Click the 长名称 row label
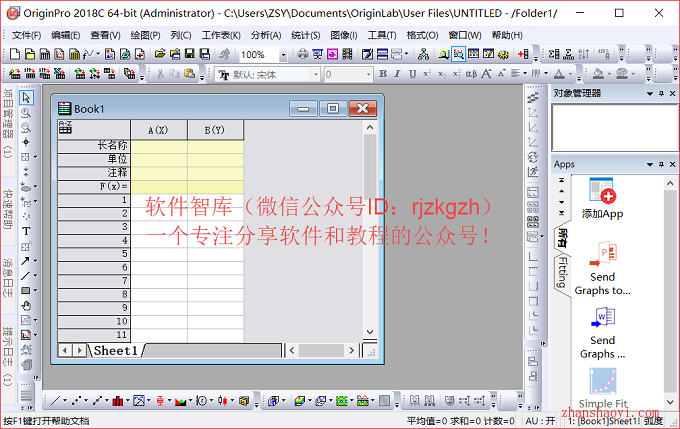 94,146
